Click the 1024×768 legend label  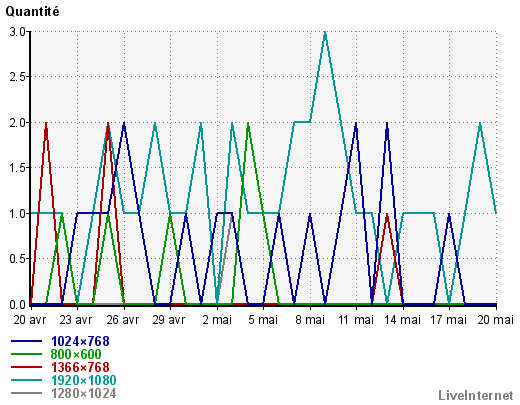(x=80, y=341)
